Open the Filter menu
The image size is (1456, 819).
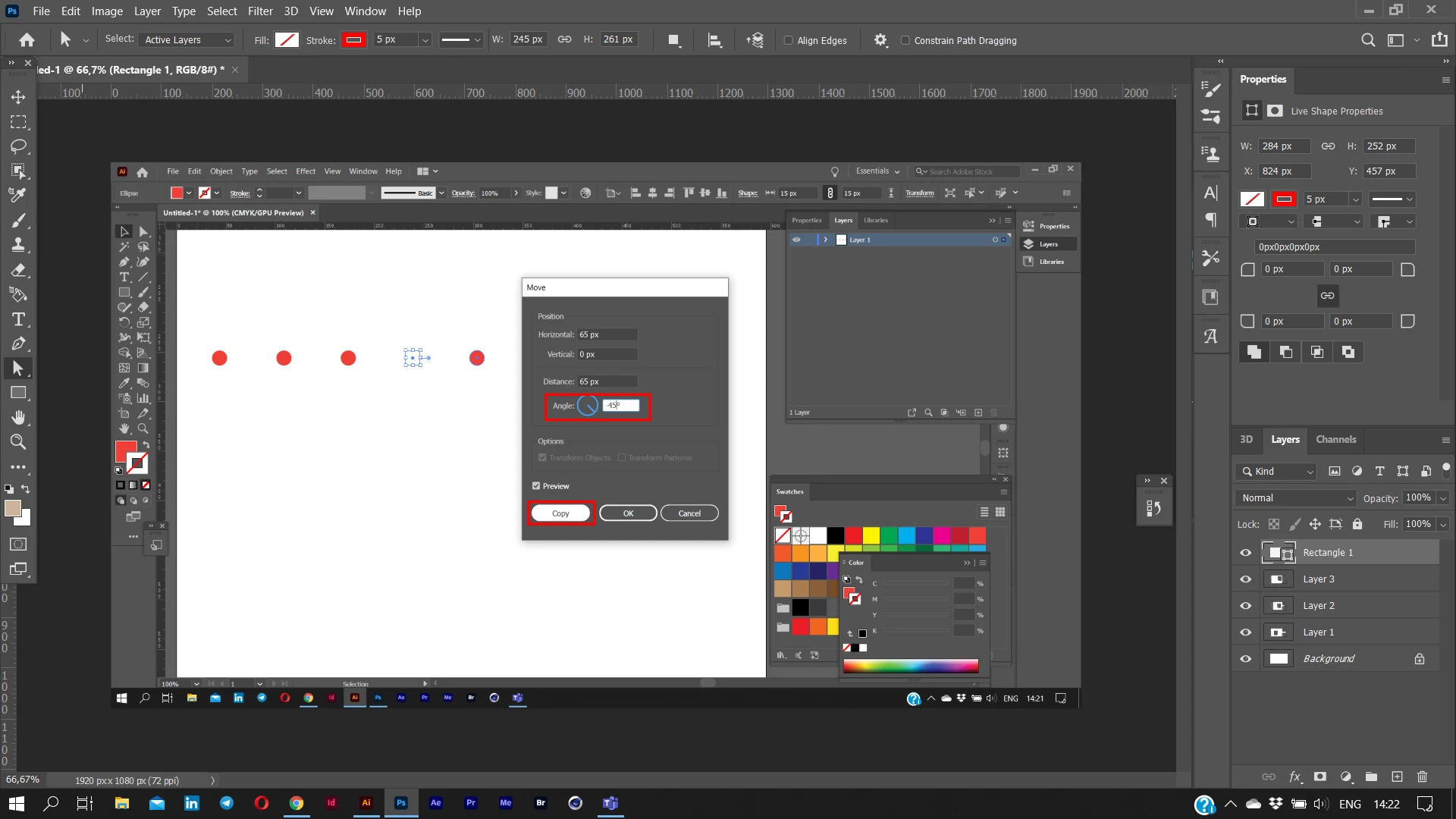pyautogui.click(x=259, y=11)
